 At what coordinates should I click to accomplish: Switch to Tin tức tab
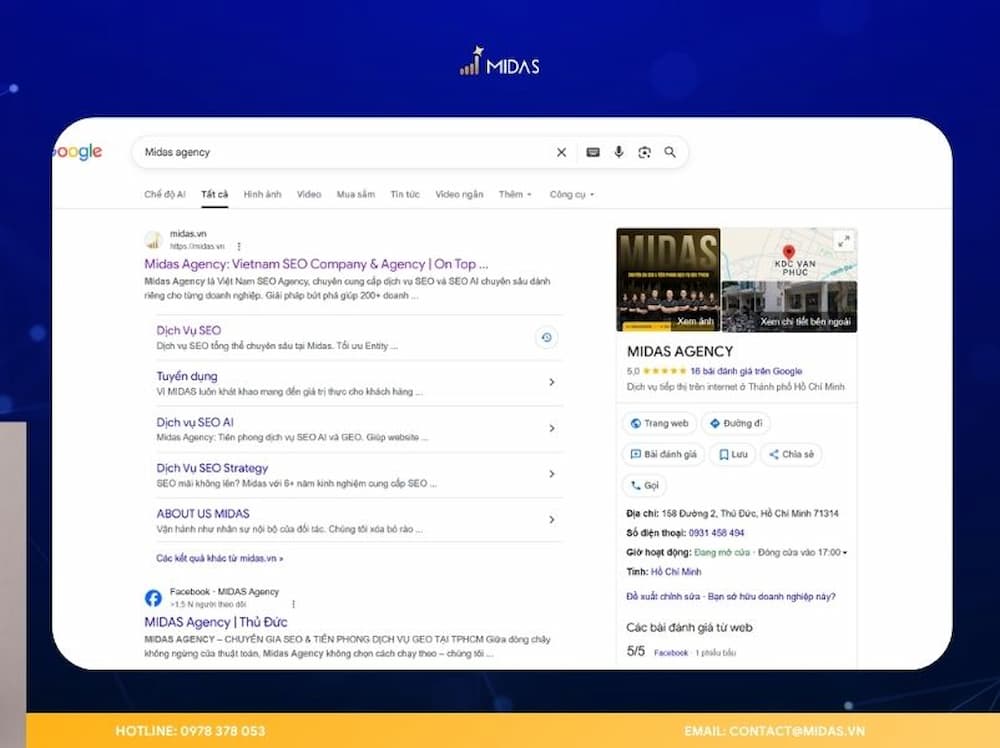coord(405,194)
